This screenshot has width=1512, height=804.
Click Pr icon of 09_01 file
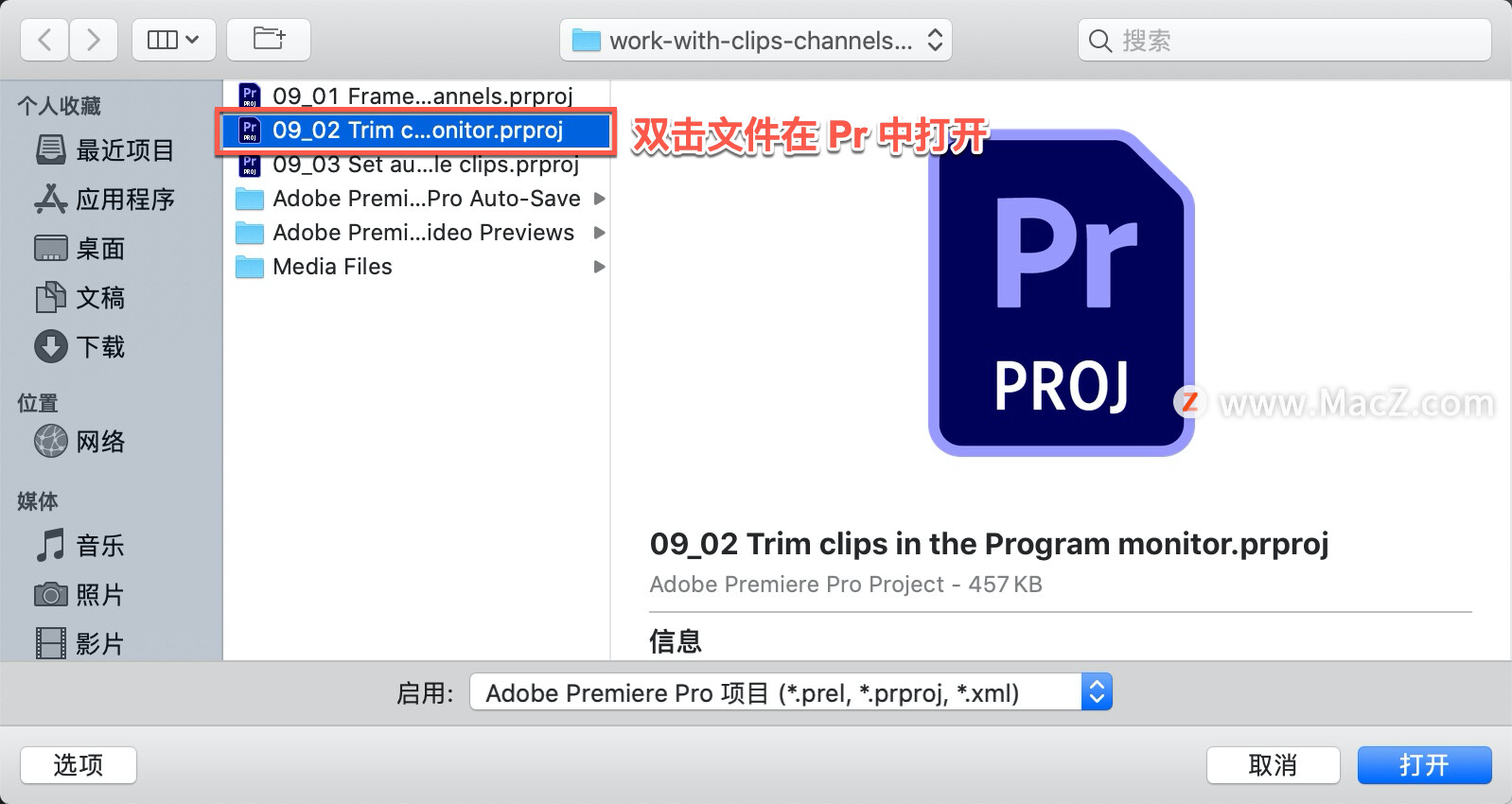pos(250,96)
